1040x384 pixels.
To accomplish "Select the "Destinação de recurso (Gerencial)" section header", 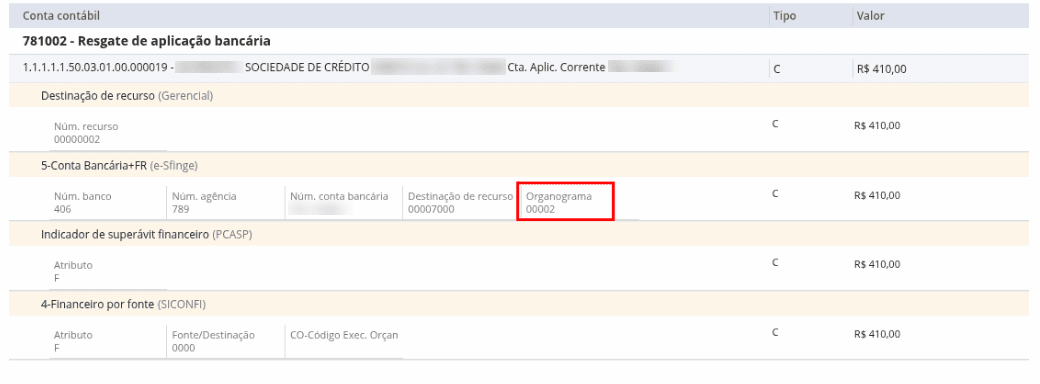I will pyautogui.click(x=127, y=96).
